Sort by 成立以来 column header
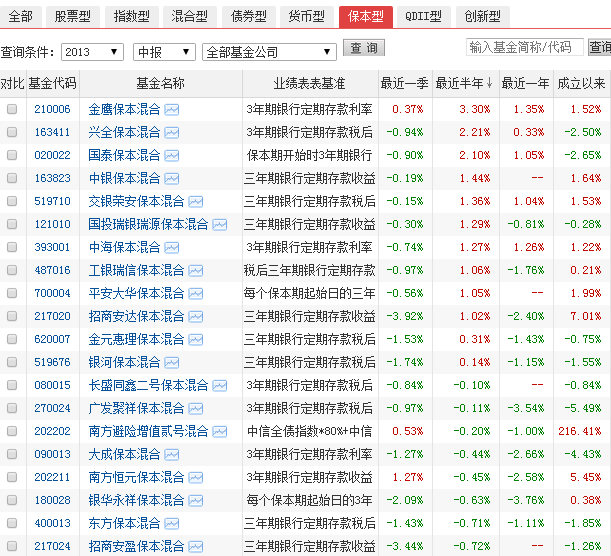Screen dimensions: 611x556 (x=581, y=83)
